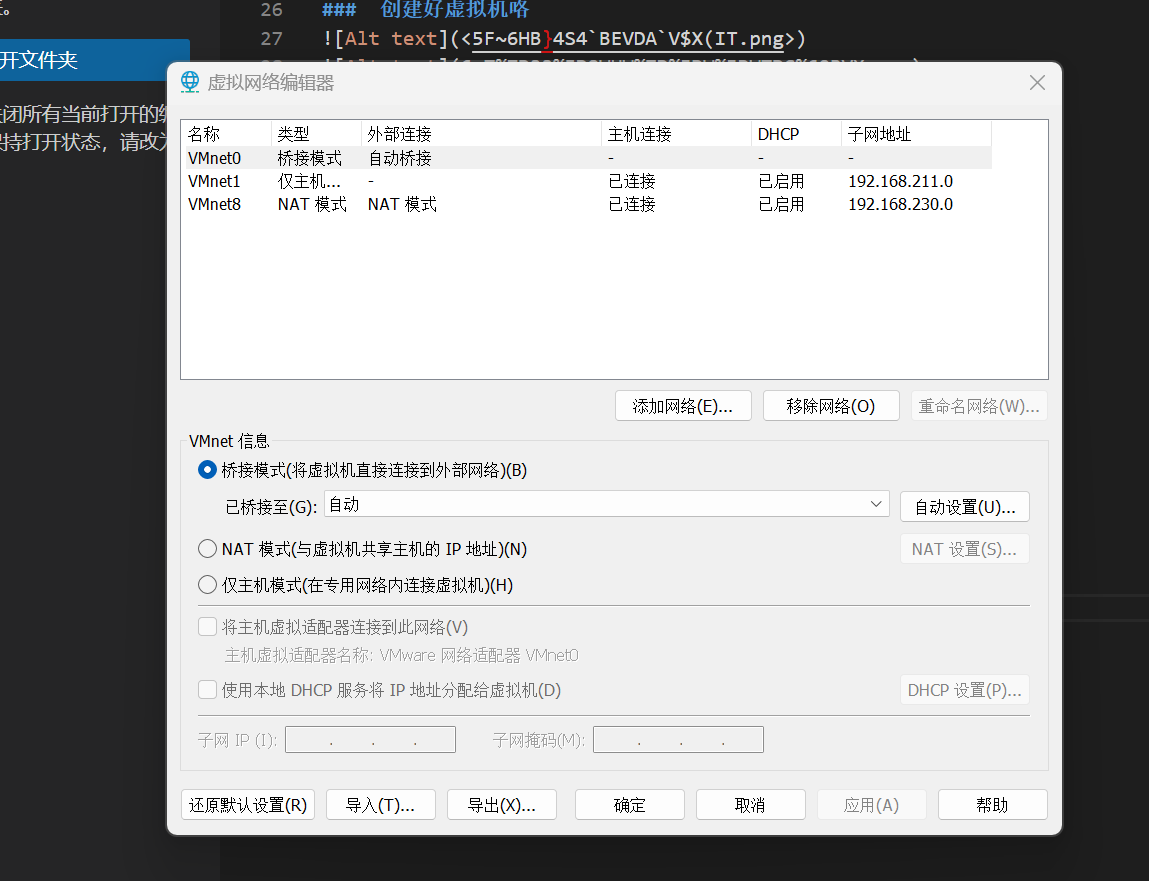Image resolution: width=1149 pixels, height=881 pixels.
Task: Click the NAT 设置(S)... button
Action: [964, 549]
